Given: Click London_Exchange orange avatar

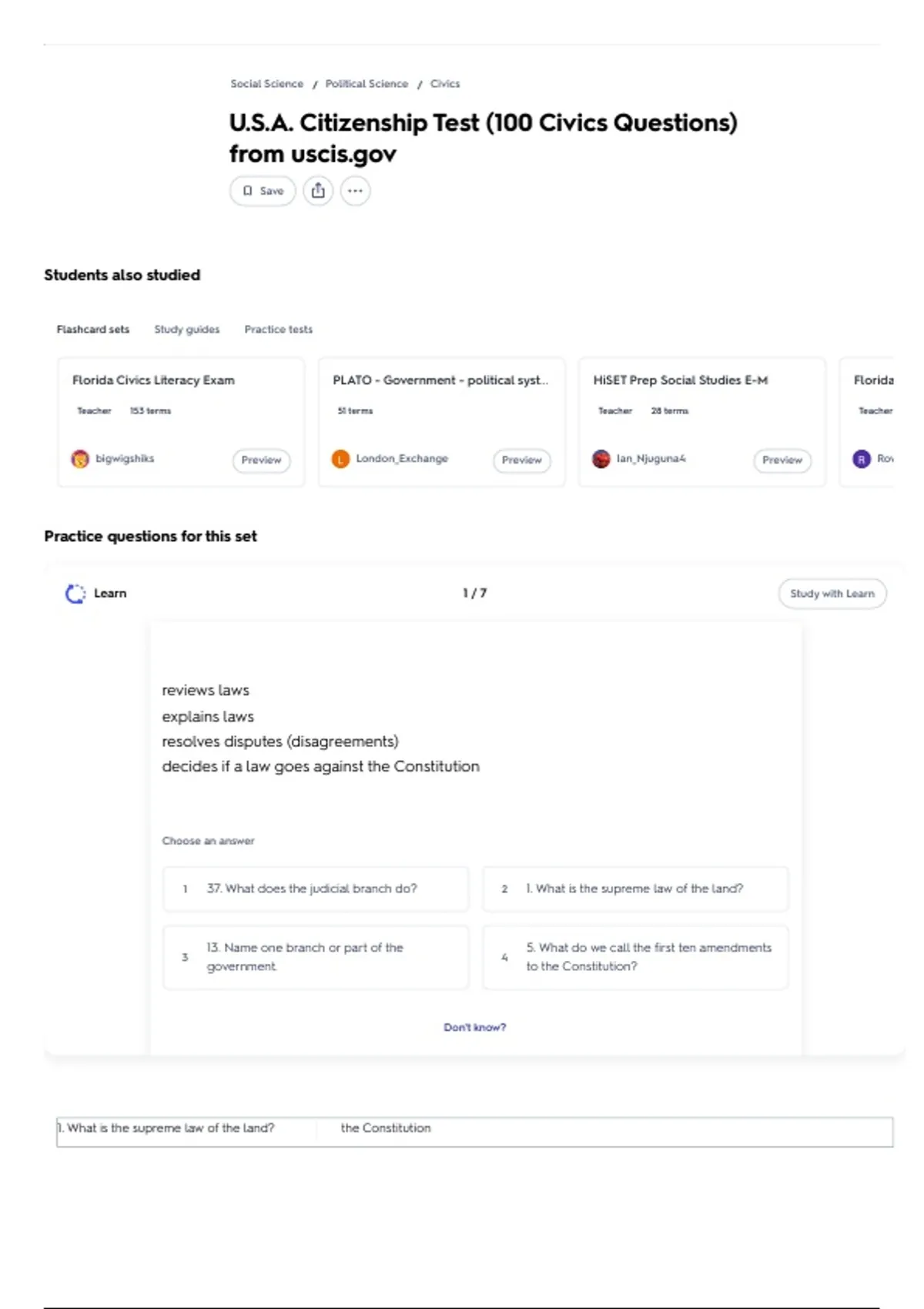Looking at the screenshot, I should (340, 459).
